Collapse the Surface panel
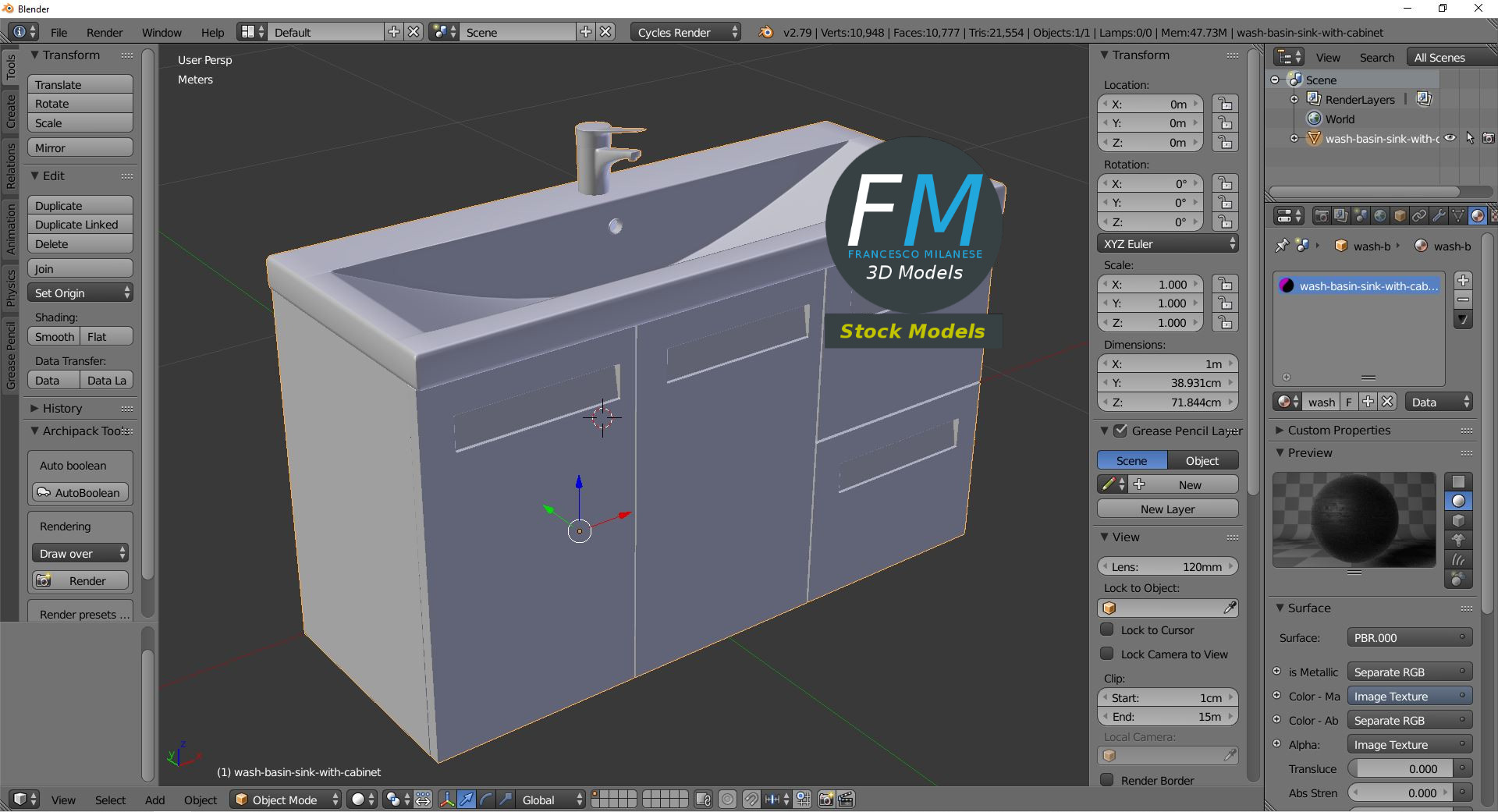 tap(1280, 608)
